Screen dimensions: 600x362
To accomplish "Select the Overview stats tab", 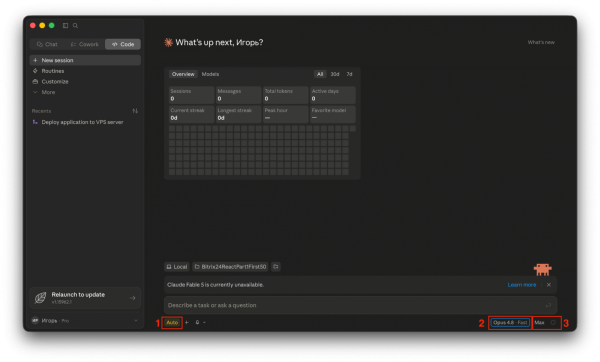I will (x=183, y=74).
